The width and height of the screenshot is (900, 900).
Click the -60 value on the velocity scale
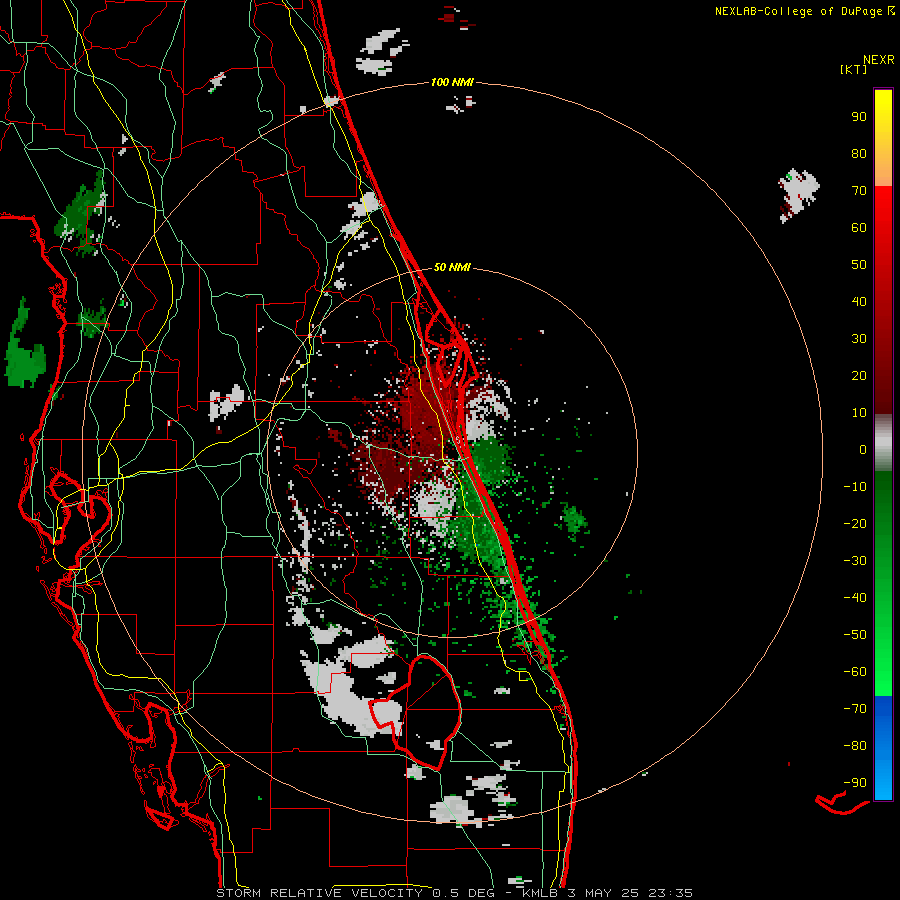pos(855,672)
